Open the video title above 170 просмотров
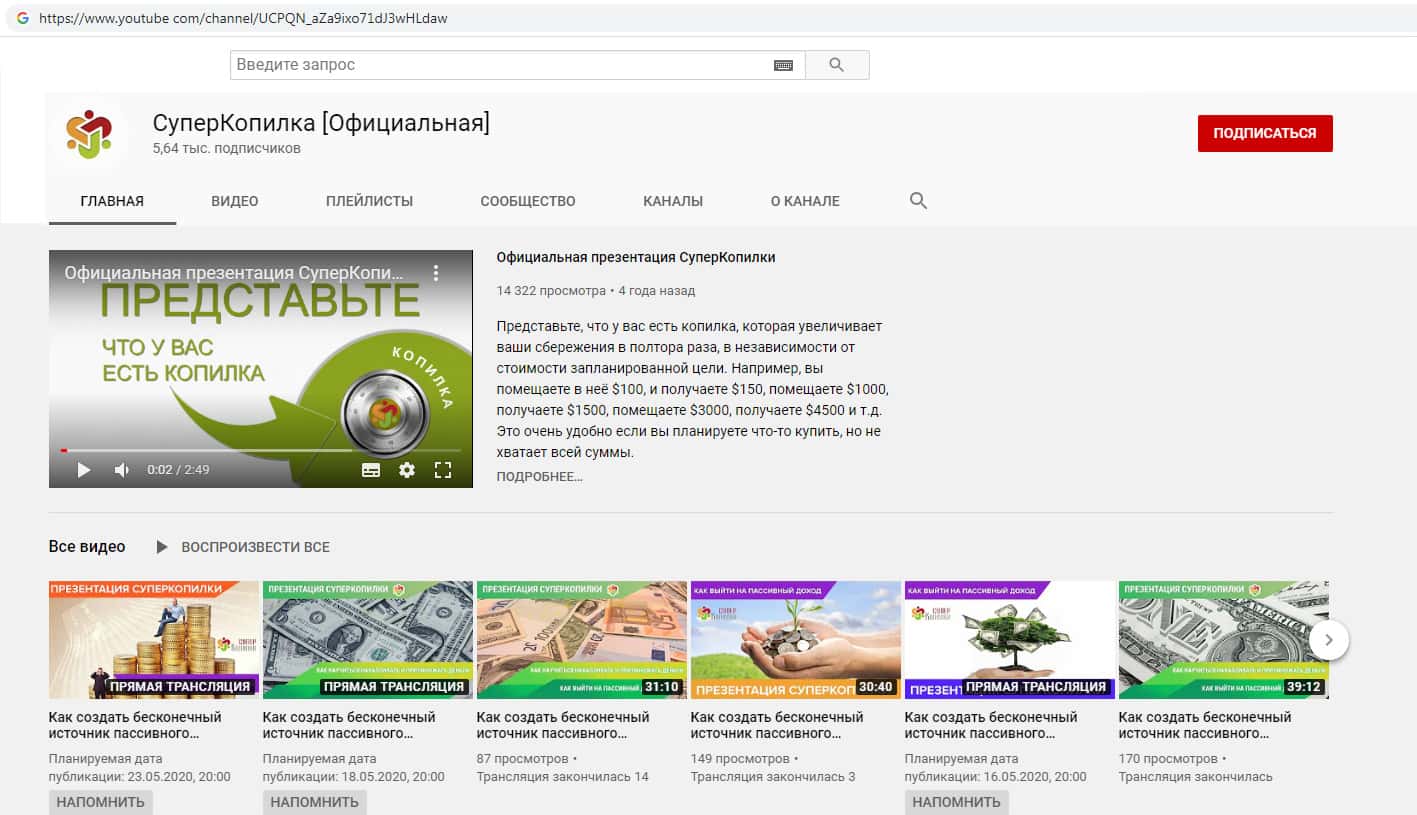 point(1206,725)
